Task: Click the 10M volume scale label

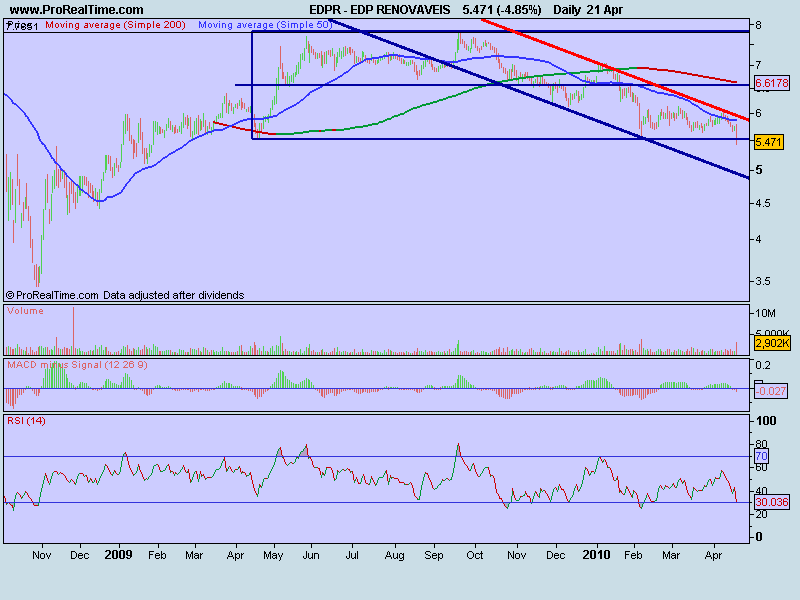Action: 765,313
